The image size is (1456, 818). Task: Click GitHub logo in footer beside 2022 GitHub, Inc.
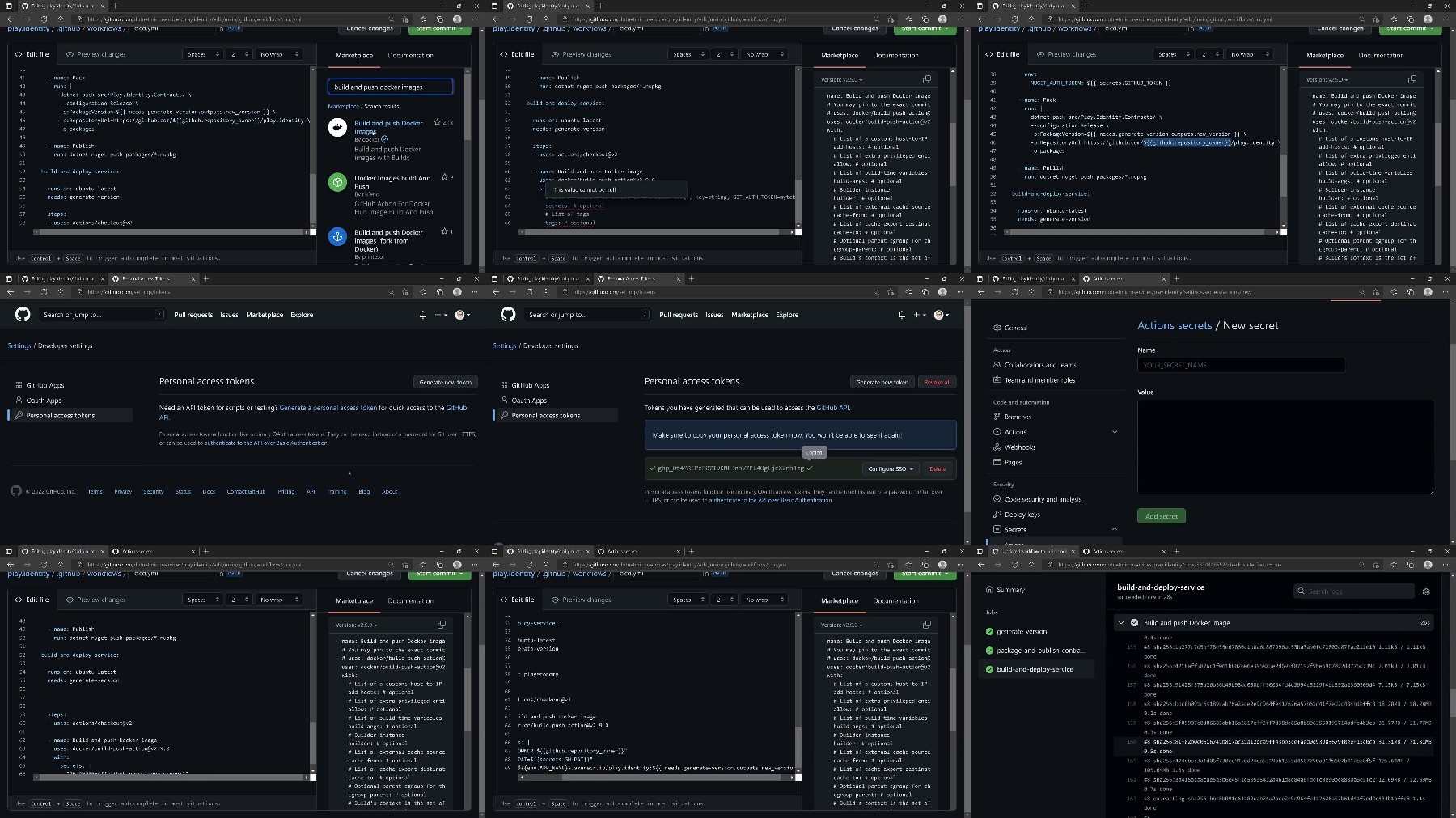click(16, 491)
